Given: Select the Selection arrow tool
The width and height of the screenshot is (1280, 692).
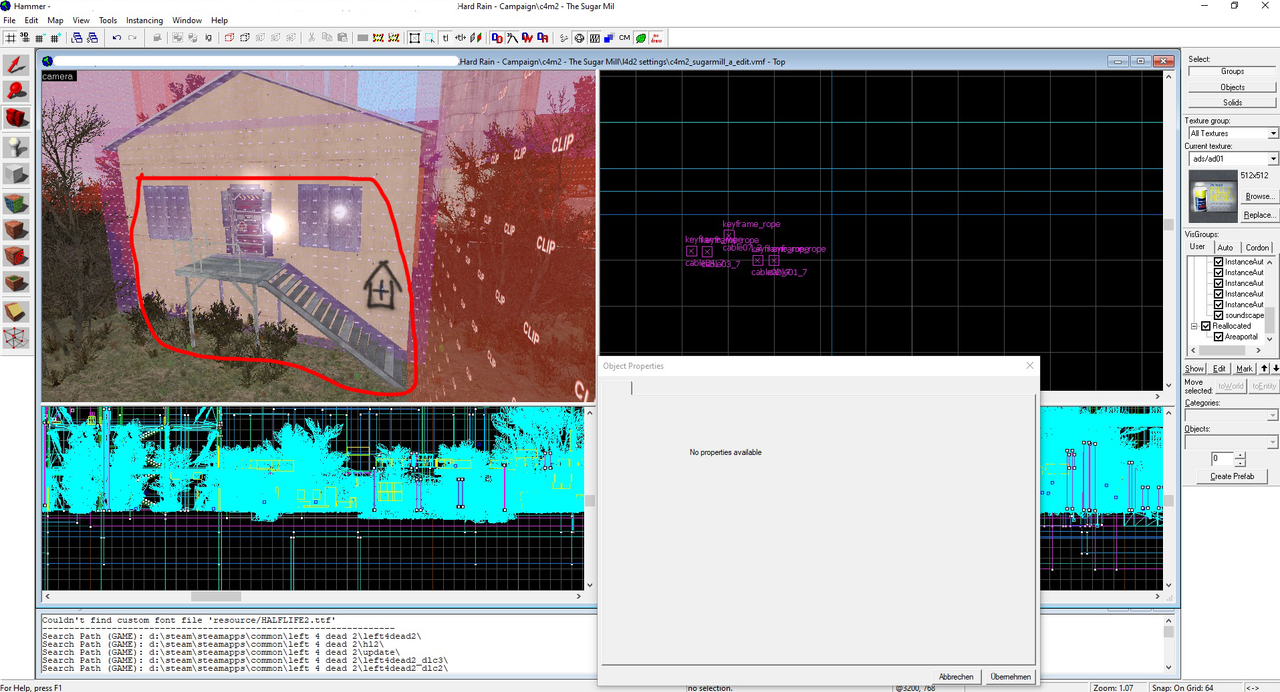Looking at the screenshot, I should (x=16, y=65).
